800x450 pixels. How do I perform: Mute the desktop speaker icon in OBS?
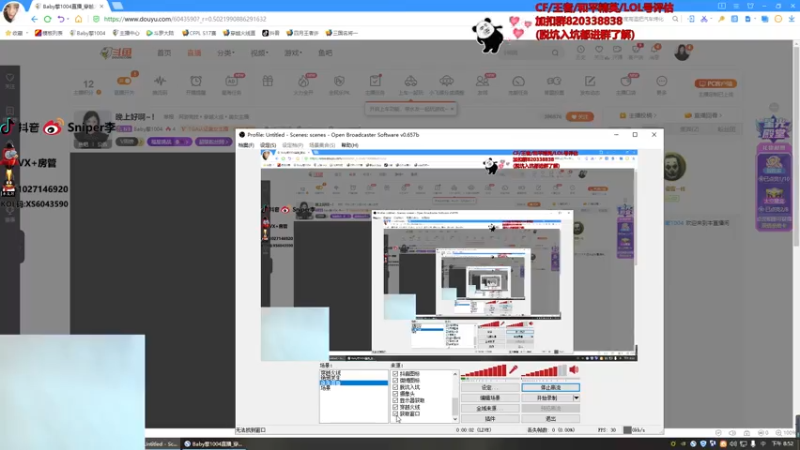[574, 370]
